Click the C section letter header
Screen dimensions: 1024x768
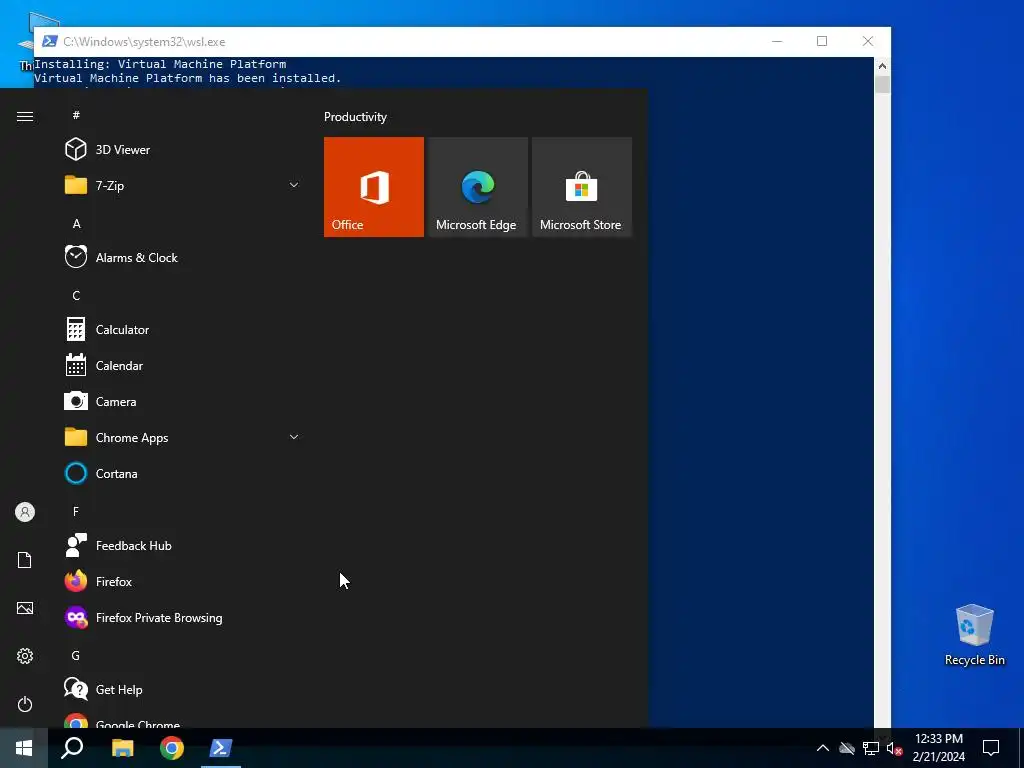pos(76,296)
